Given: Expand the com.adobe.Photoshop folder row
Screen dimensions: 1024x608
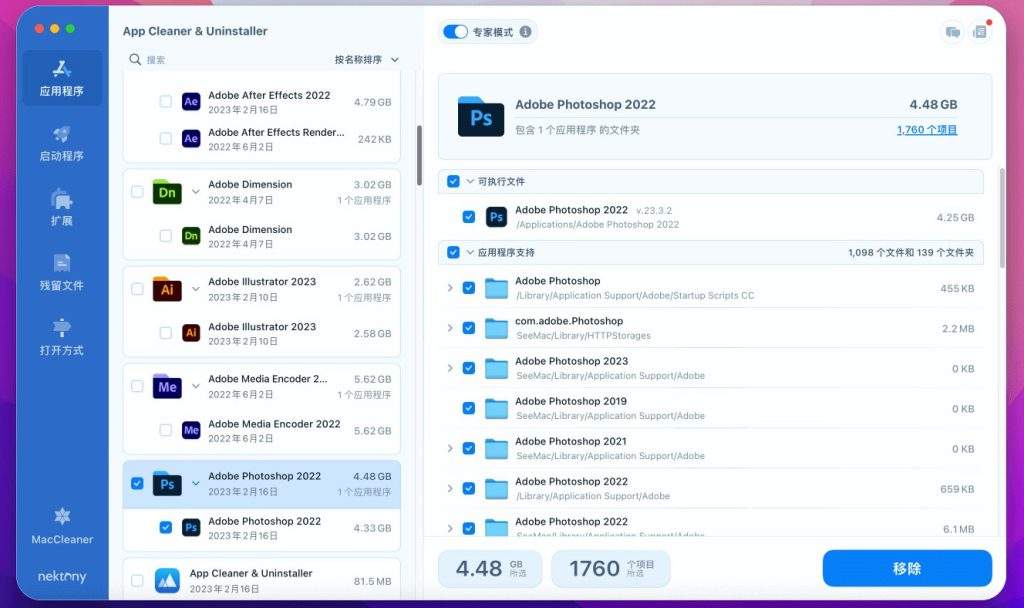Looking at the screenshot, I should click(x=450, y=328).
